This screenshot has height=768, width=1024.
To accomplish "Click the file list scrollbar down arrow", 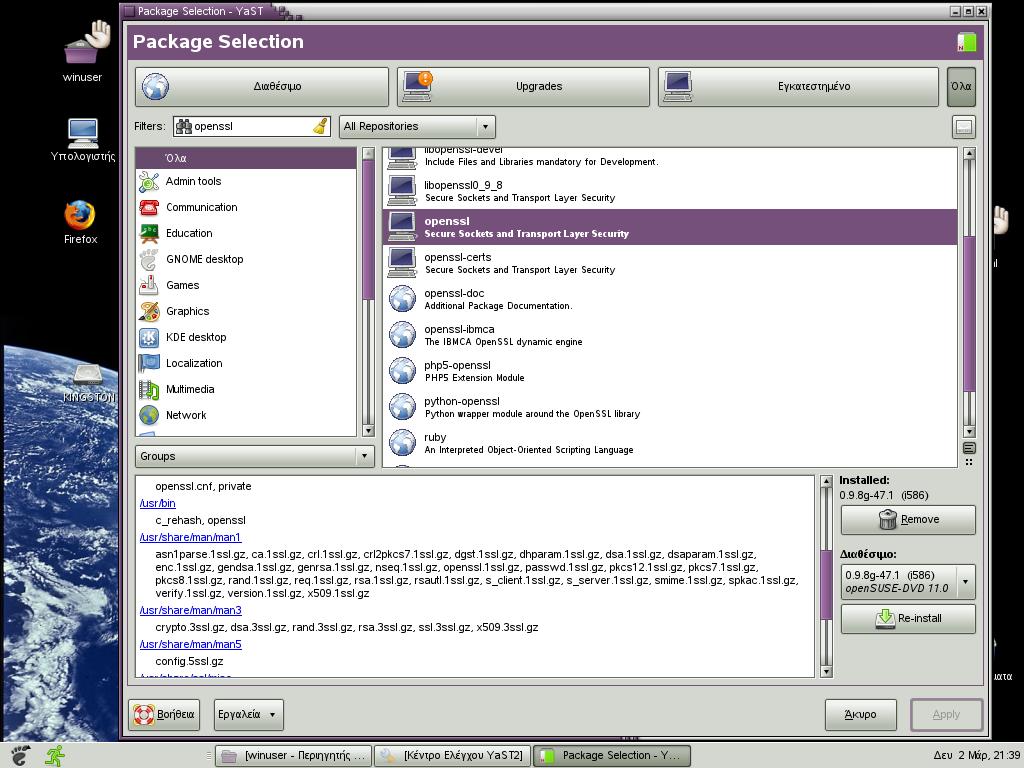I will (x=826, y=671).
